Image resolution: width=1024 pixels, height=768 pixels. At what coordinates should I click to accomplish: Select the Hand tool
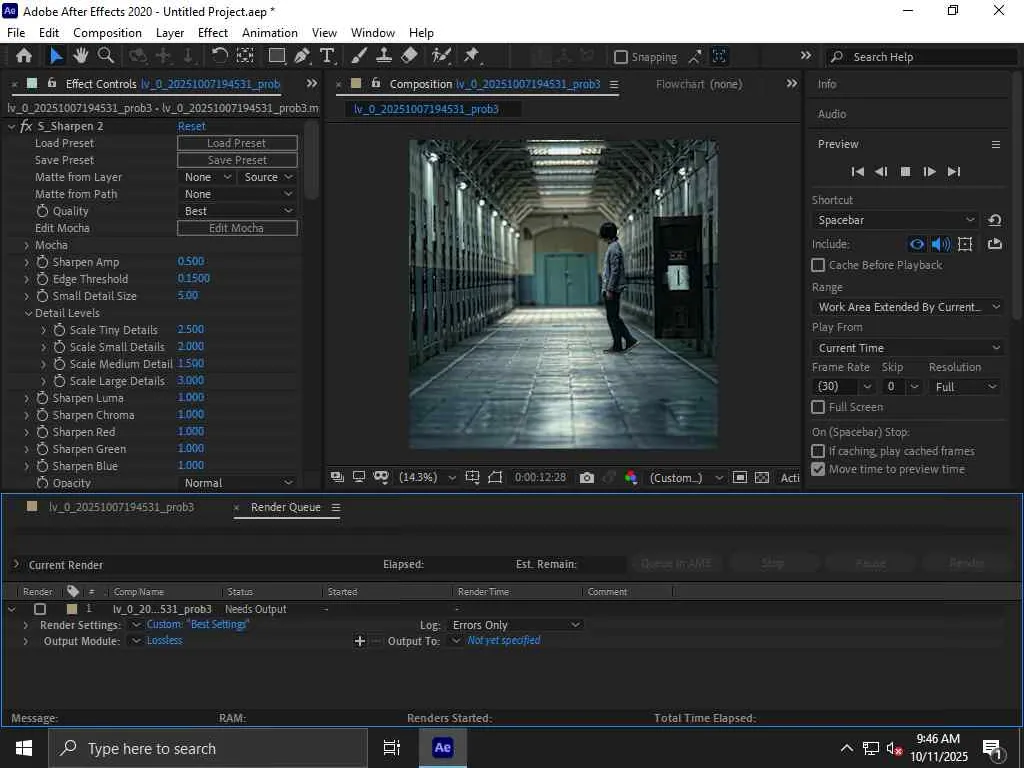tap(81, 56)
